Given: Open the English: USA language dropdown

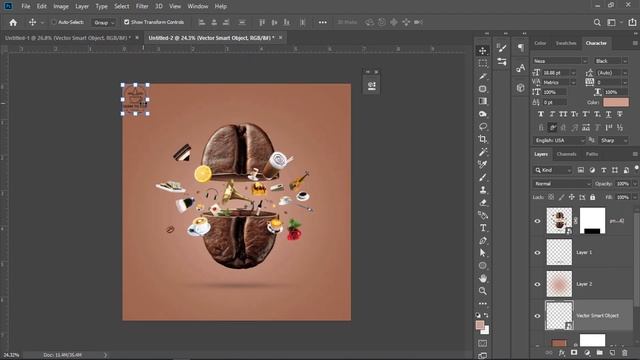Looking at the screenshot, I should click(x=559, y=140).
